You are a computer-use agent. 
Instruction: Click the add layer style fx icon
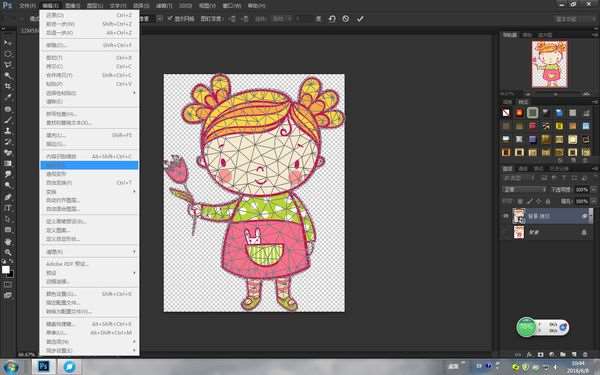[x=529, y=355]
